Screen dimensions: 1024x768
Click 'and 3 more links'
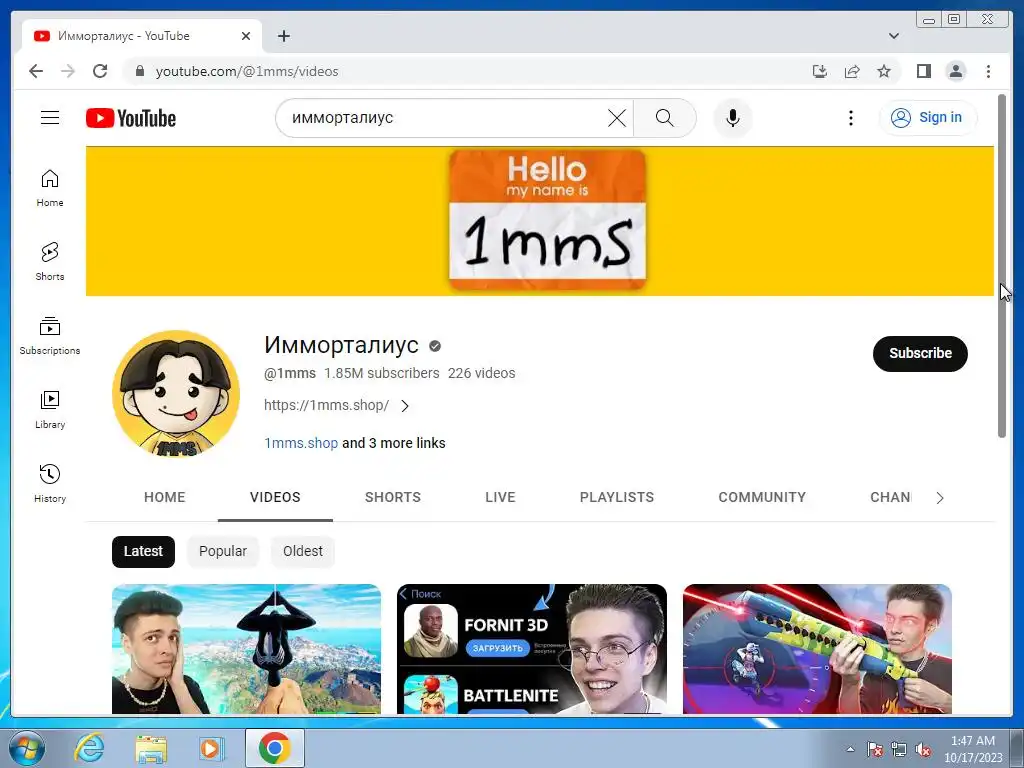tap(394, 443)
